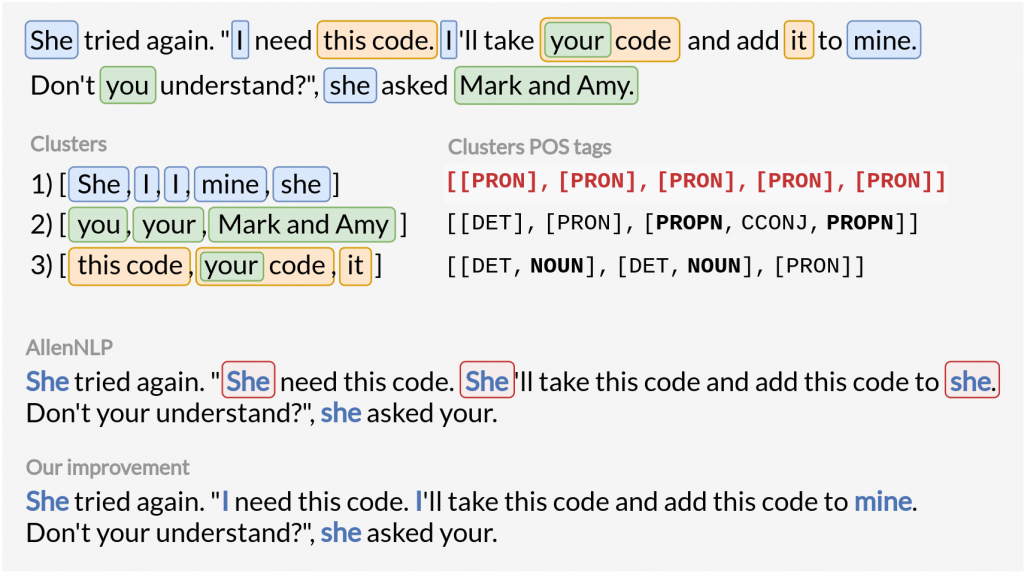The image size is (1024, 572).
Task: Select the "mine" token in cluster 1
Action: [231, 184]
